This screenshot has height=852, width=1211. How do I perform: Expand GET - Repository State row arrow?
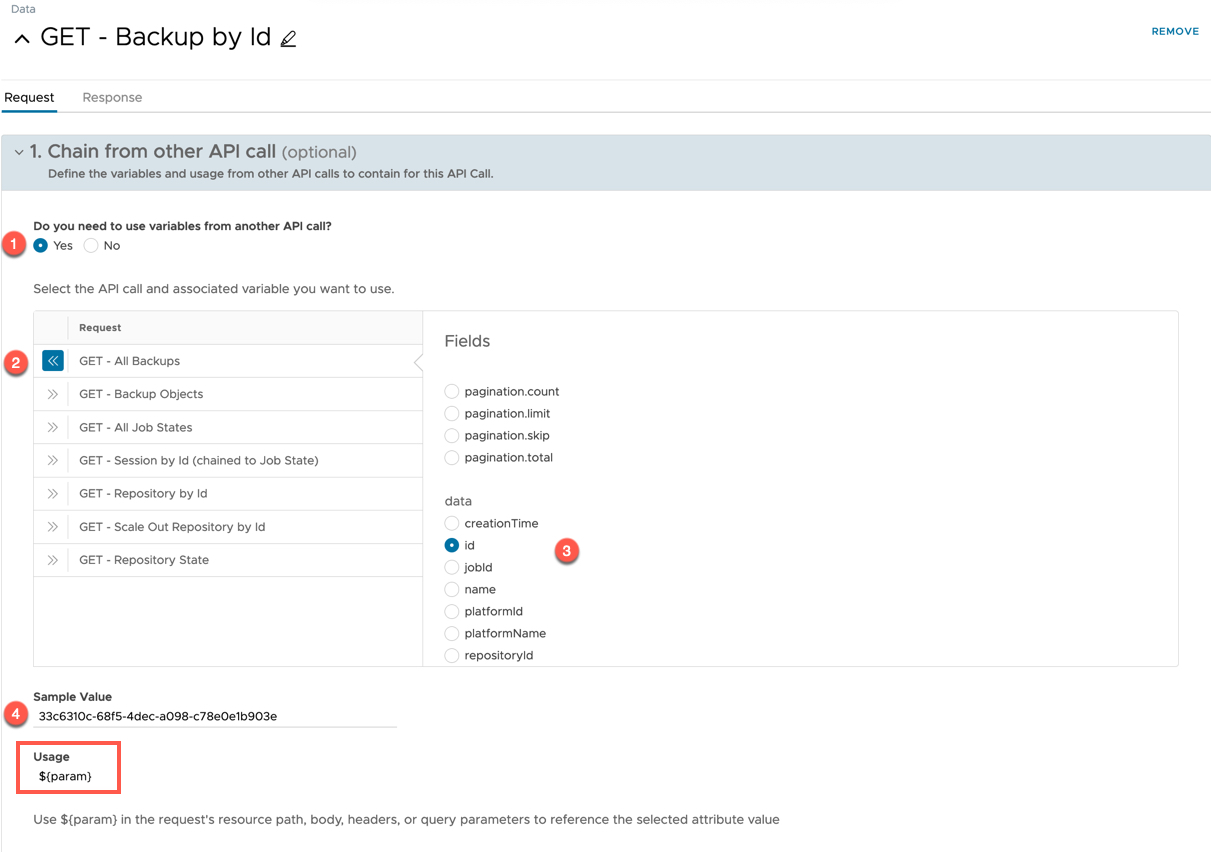[x=53, y=560]
